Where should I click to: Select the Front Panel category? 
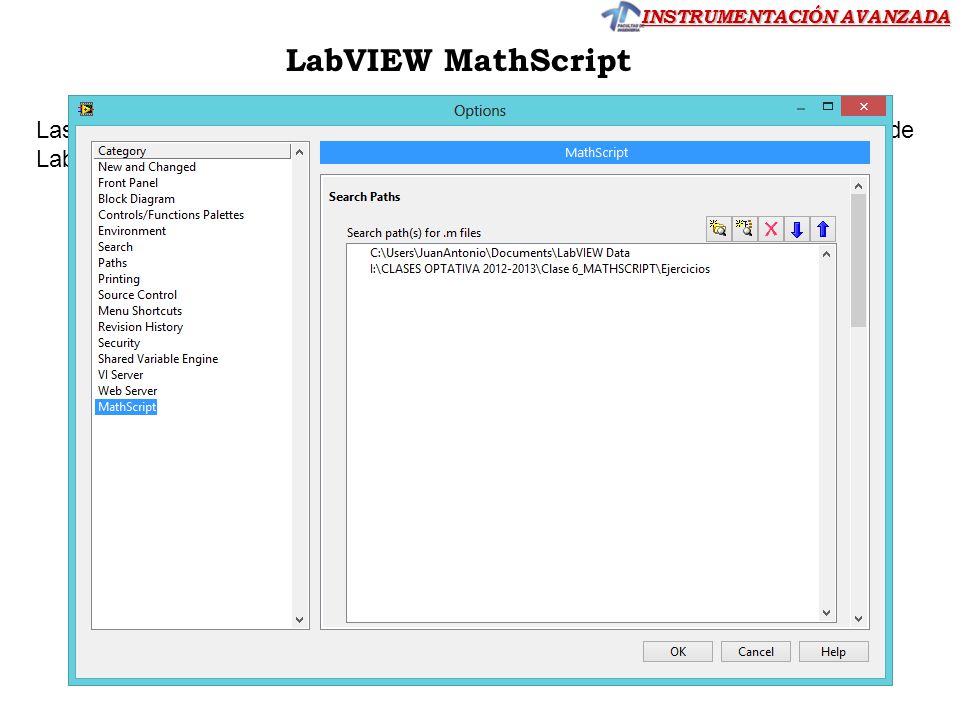[128, 182]
